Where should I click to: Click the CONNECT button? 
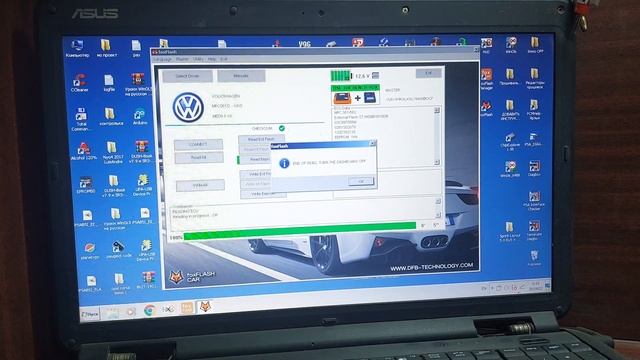pyautogui.click(x=198, y=144)
